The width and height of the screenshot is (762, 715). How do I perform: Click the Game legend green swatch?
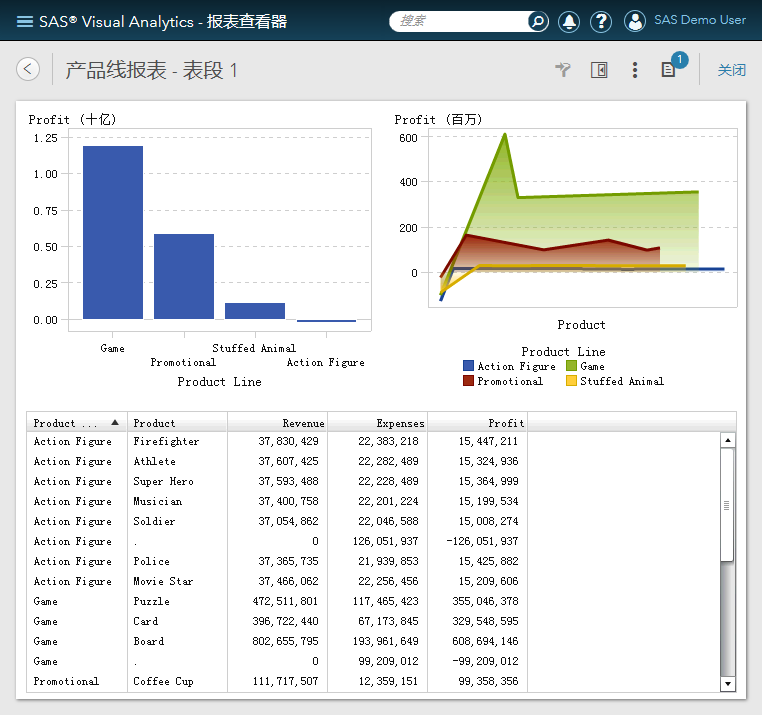point(571,367)
